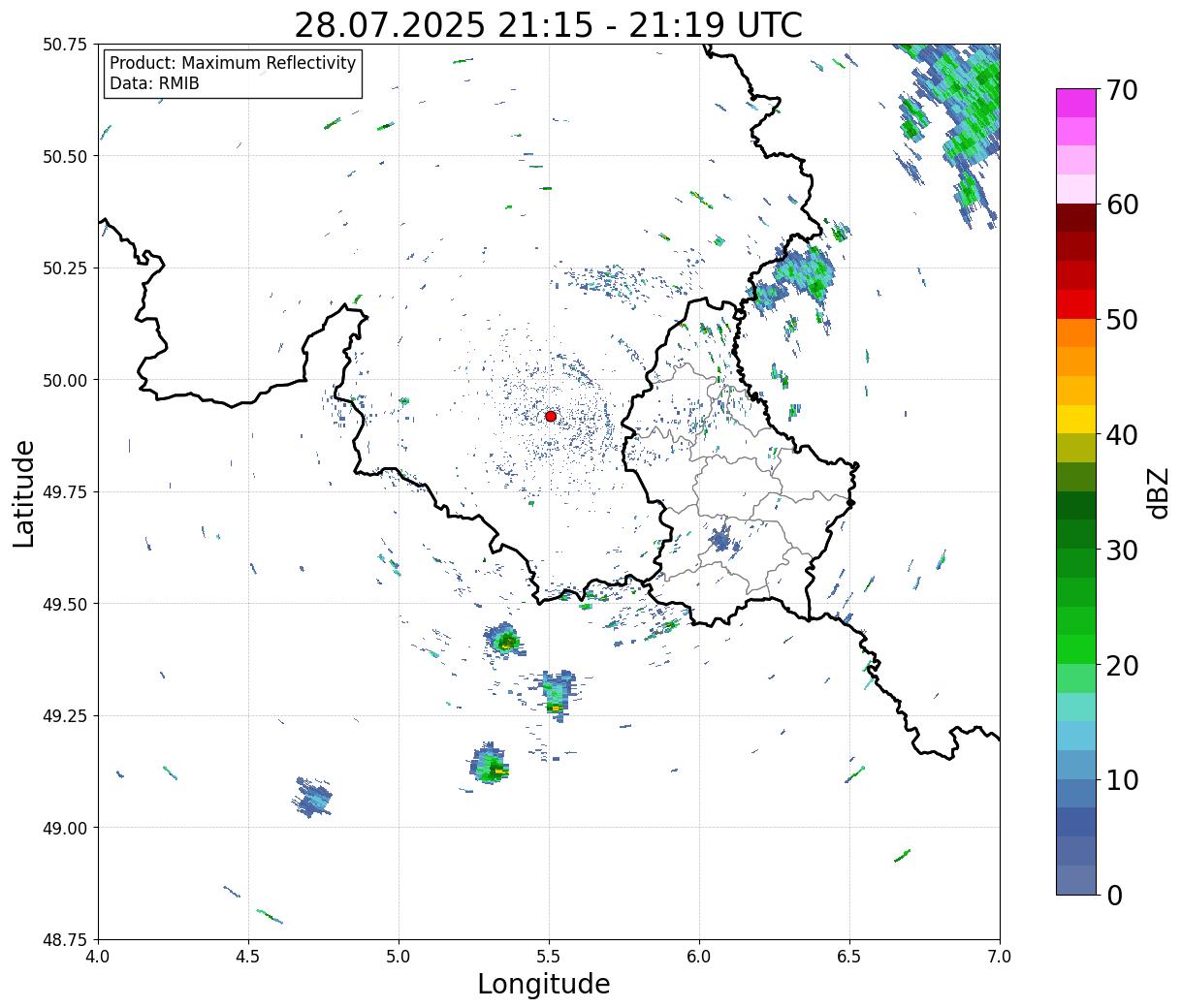
Task: Click the latitude tick label 50.25
Action: point(65,268)
